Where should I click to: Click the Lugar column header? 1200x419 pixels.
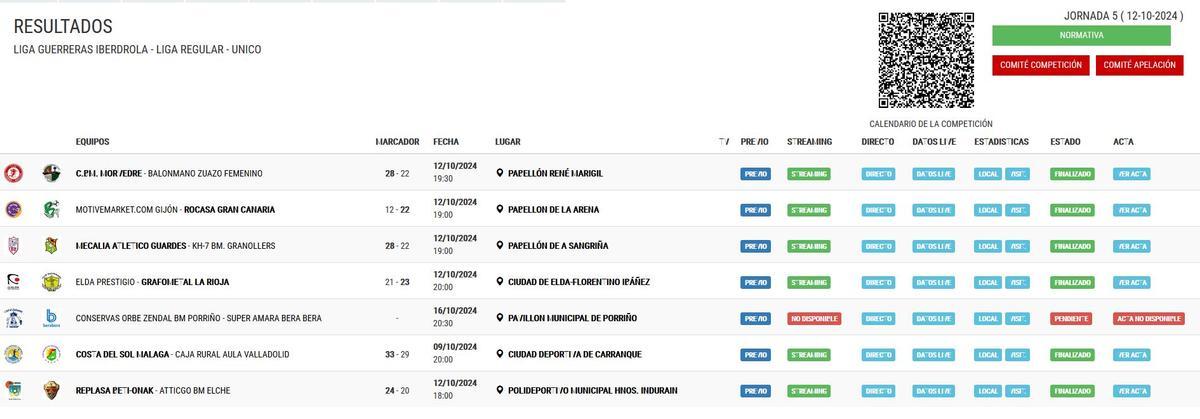[x=508, y=141]
